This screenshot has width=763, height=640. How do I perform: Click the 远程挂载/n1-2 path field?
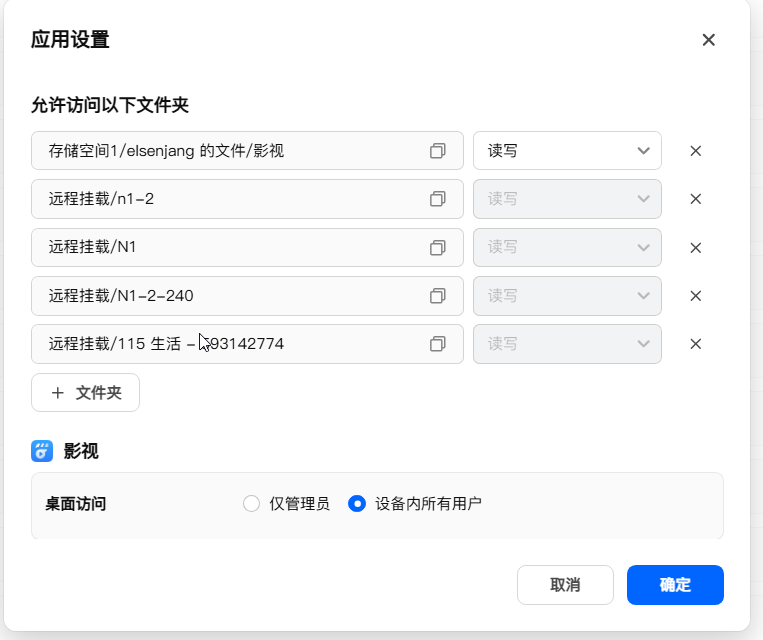pos(247,199)
